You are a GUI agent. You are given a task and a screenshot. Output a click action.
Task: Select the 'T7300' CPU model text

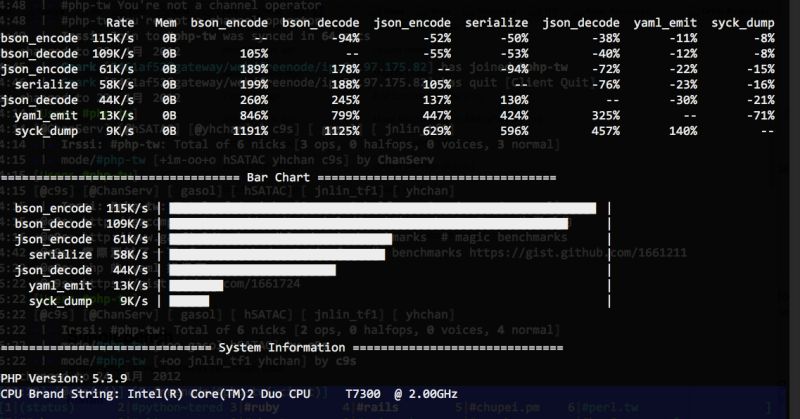pos(363,394)
